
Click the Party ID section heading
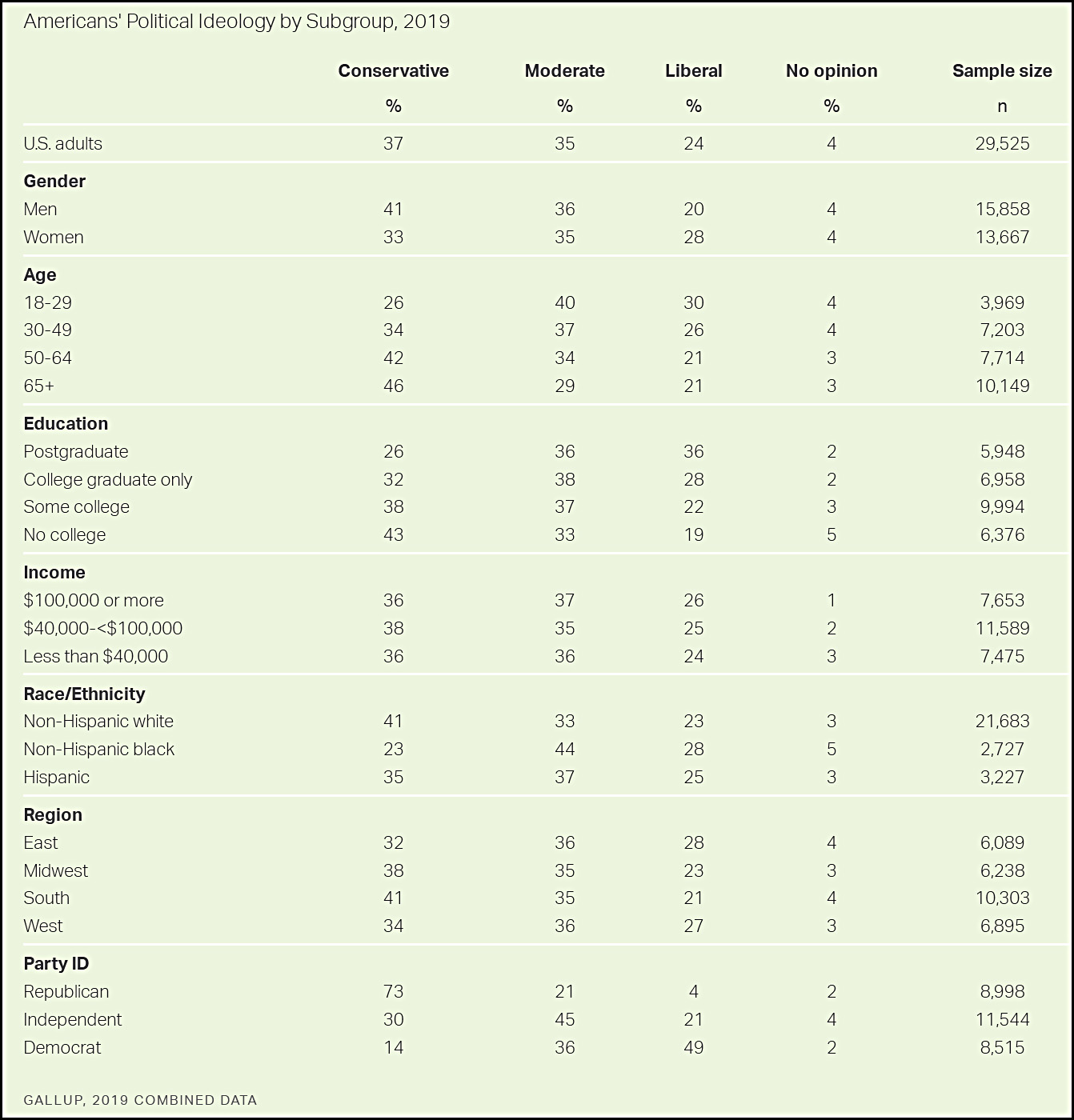(56, 964)
